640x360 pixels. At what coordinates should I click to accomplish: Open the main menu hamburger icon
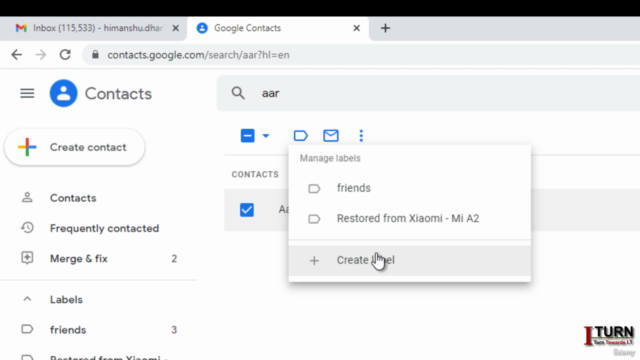27,93
